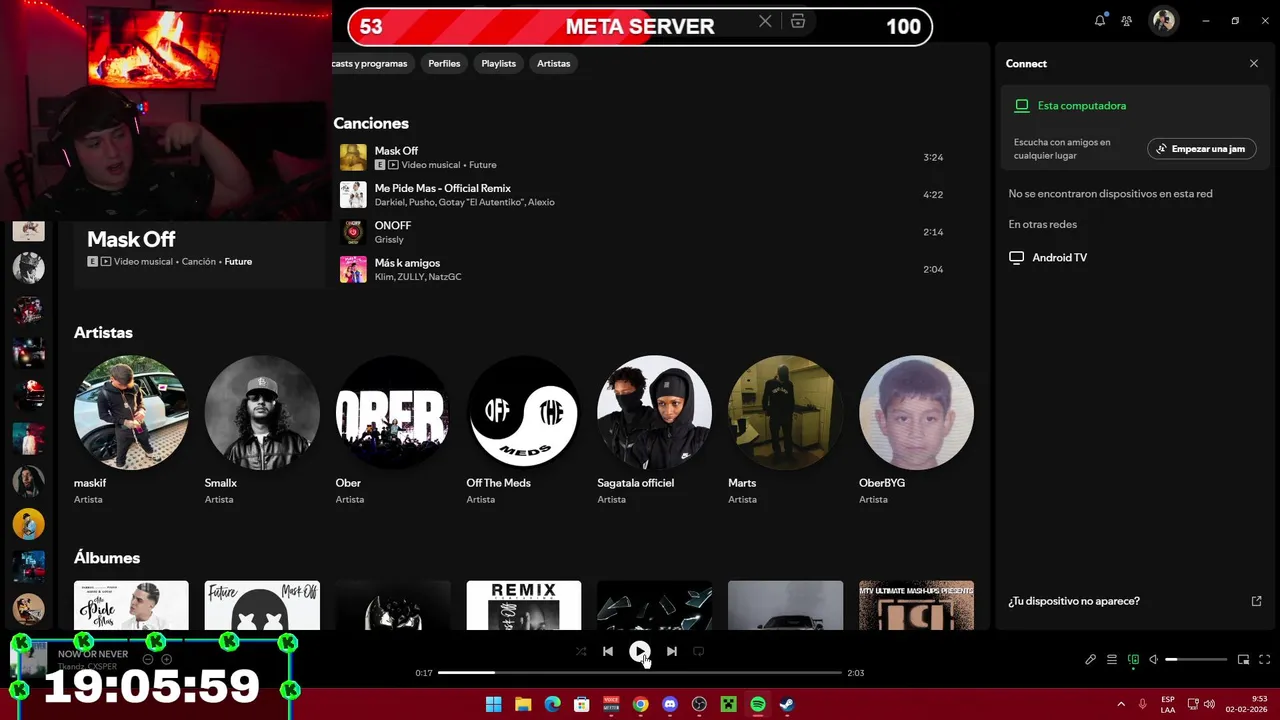This screenshot has height=720, width=1280.
Task: Open the Future link in the top result card
Action: 238,261
